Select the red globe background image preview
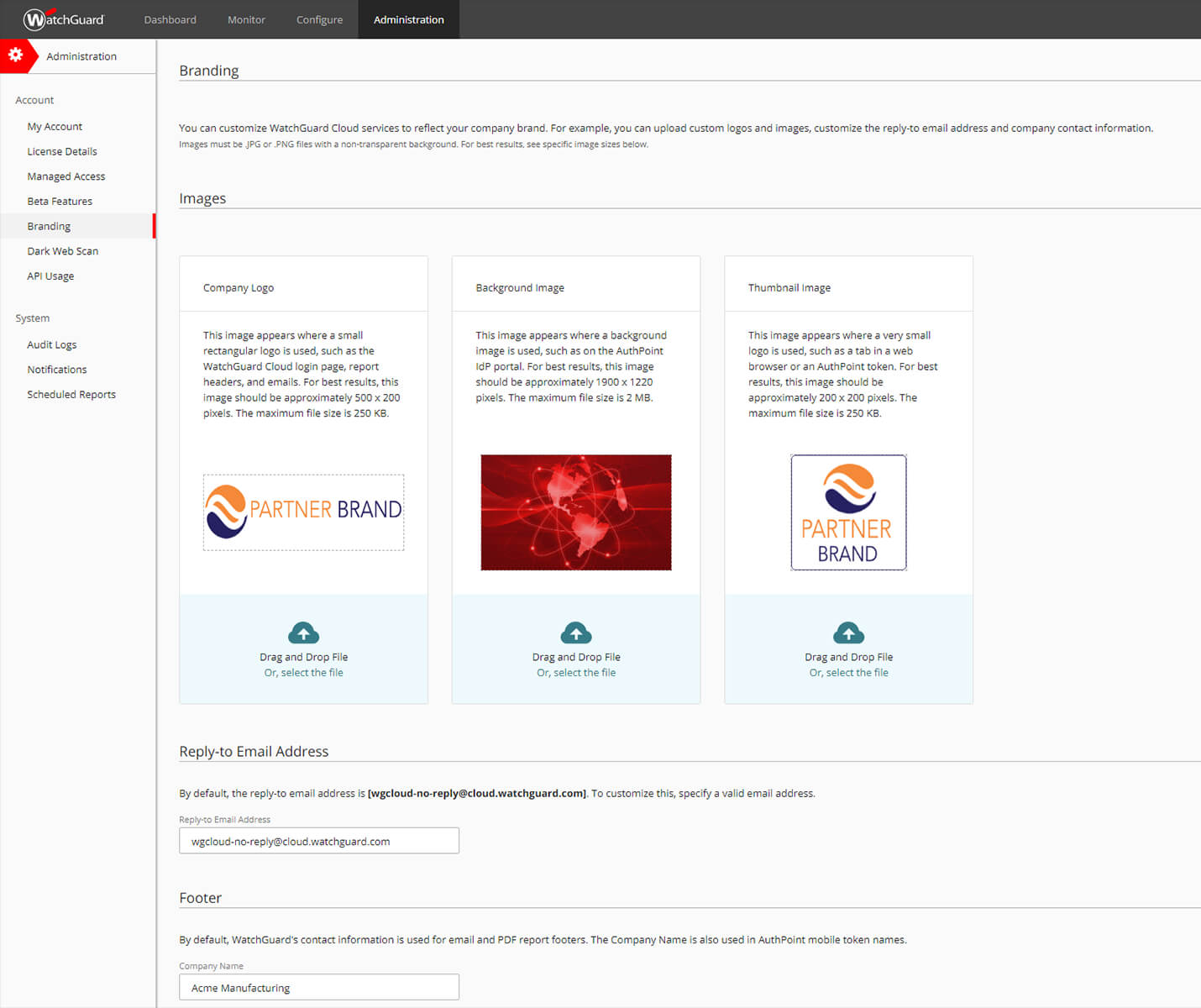 coord(576,512)
